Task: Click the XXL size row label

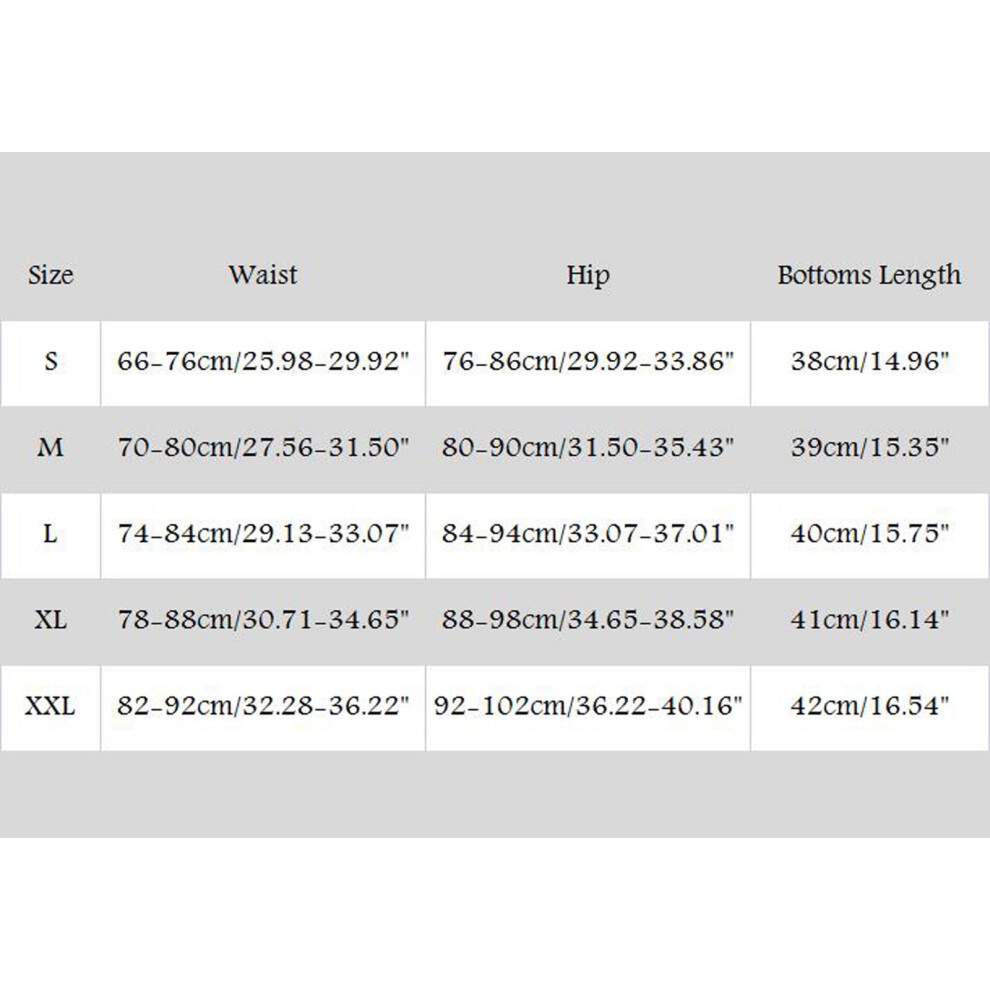Action: [x=51, y=707]
